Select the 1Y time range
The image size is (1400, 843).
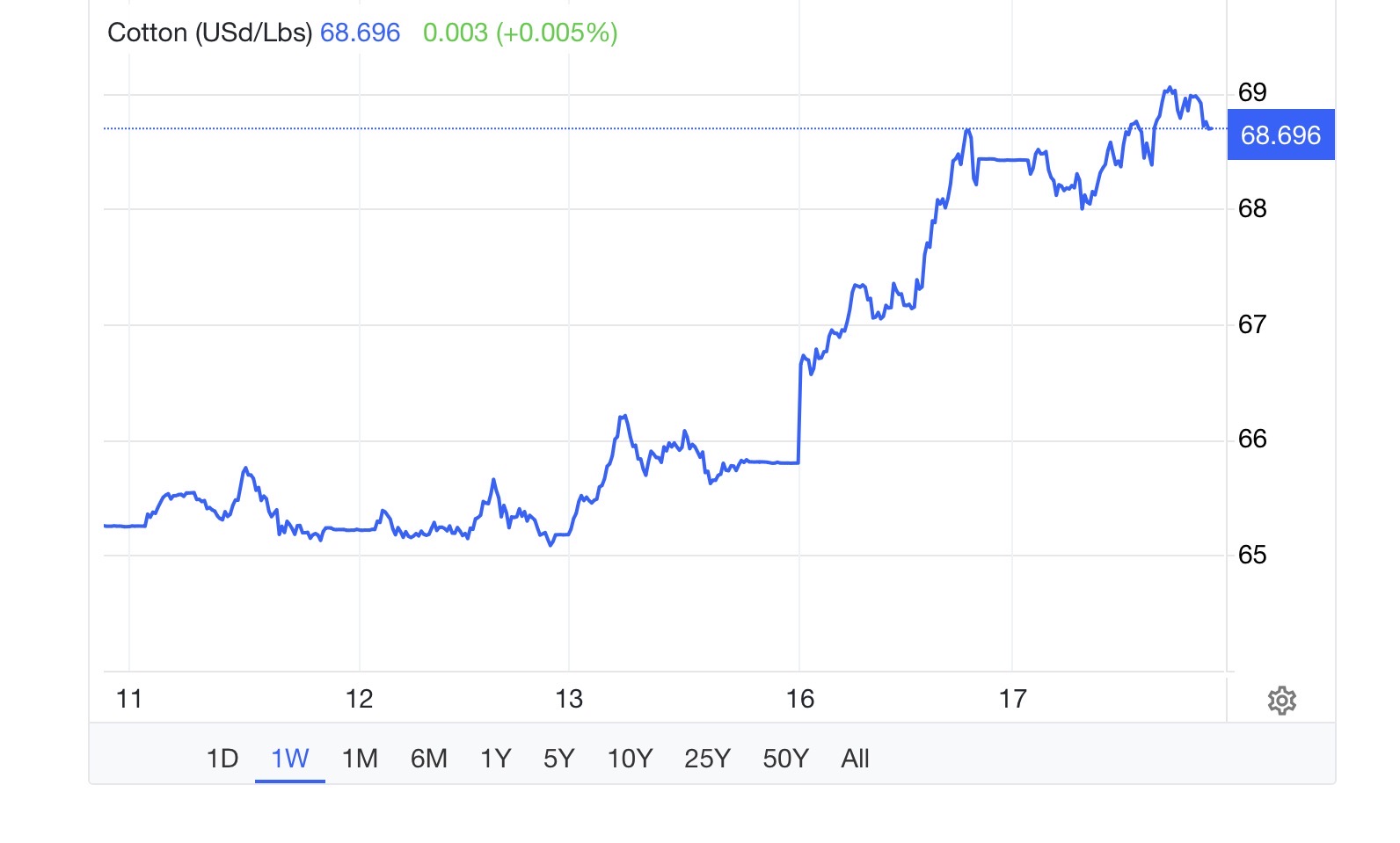(495, 758)
